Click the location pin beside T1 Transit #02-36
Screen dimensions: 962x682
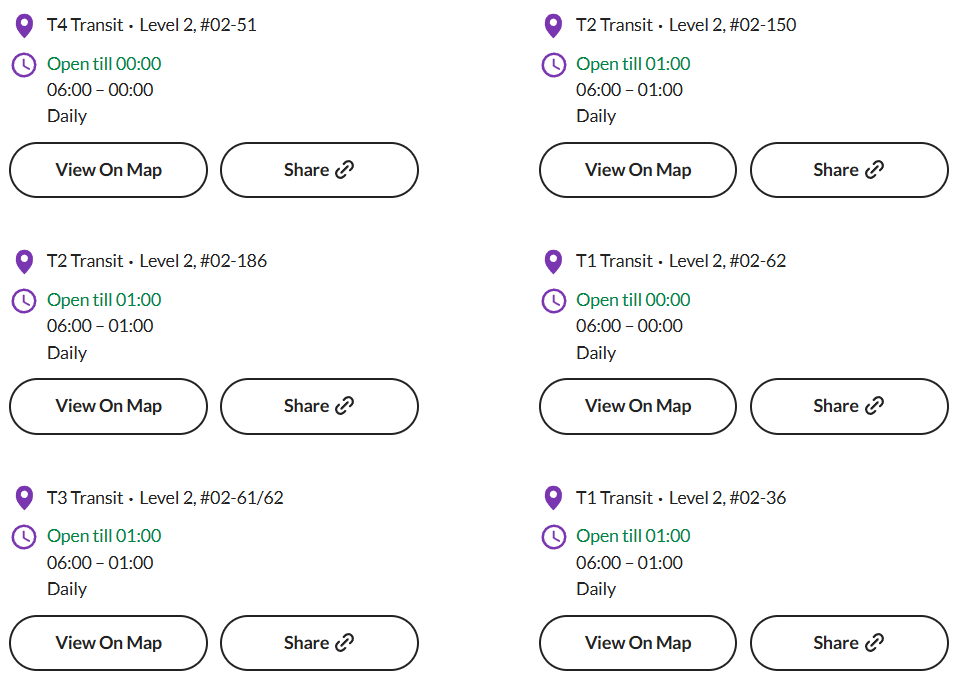click(553, 498)
